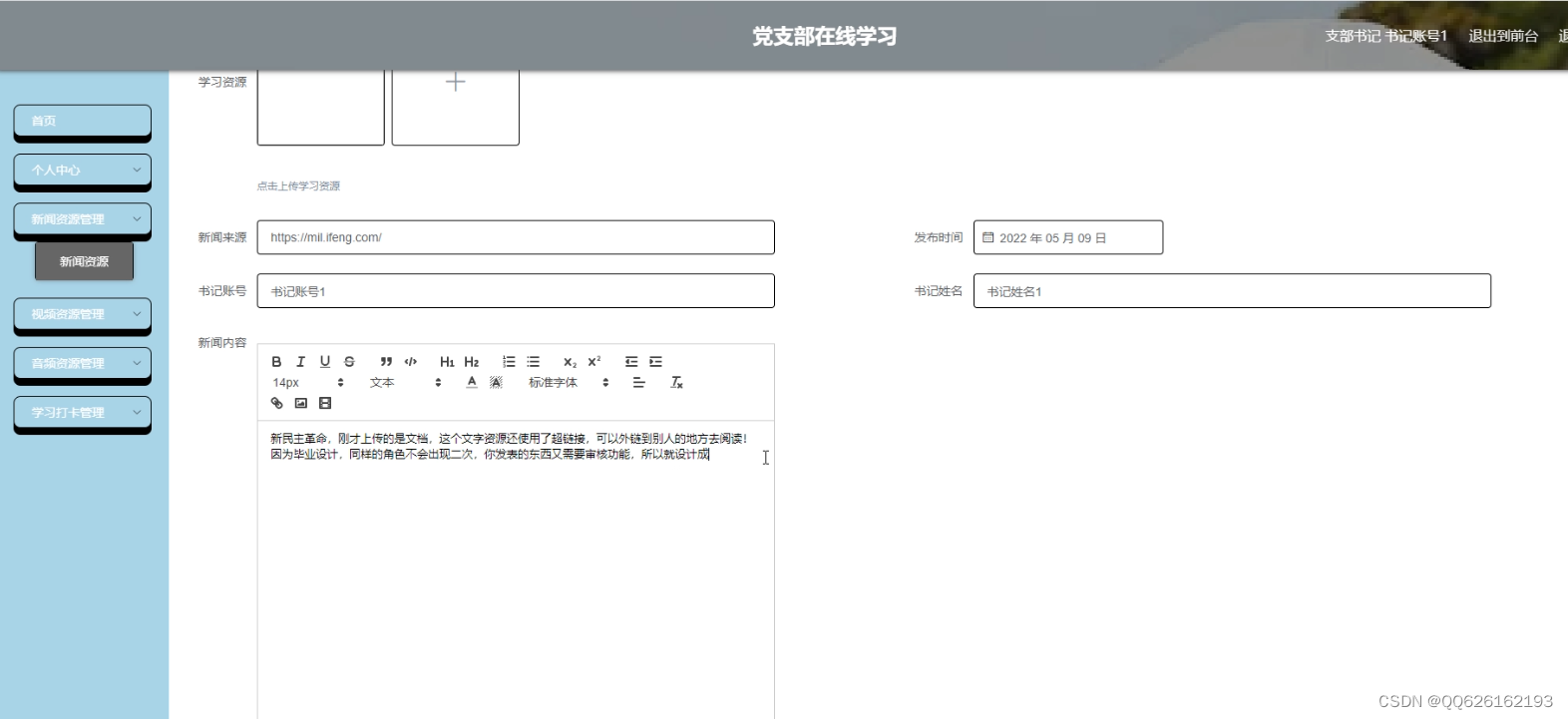
Task: Open the text background color picker
Action: coord(496,383)
